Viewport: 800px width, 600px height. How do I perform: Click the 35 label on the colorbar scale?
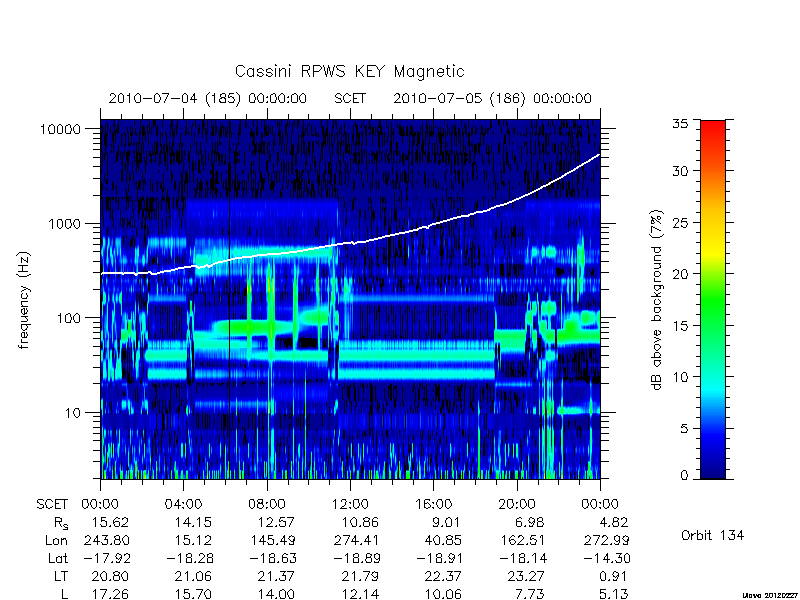(x=681, y=124)
